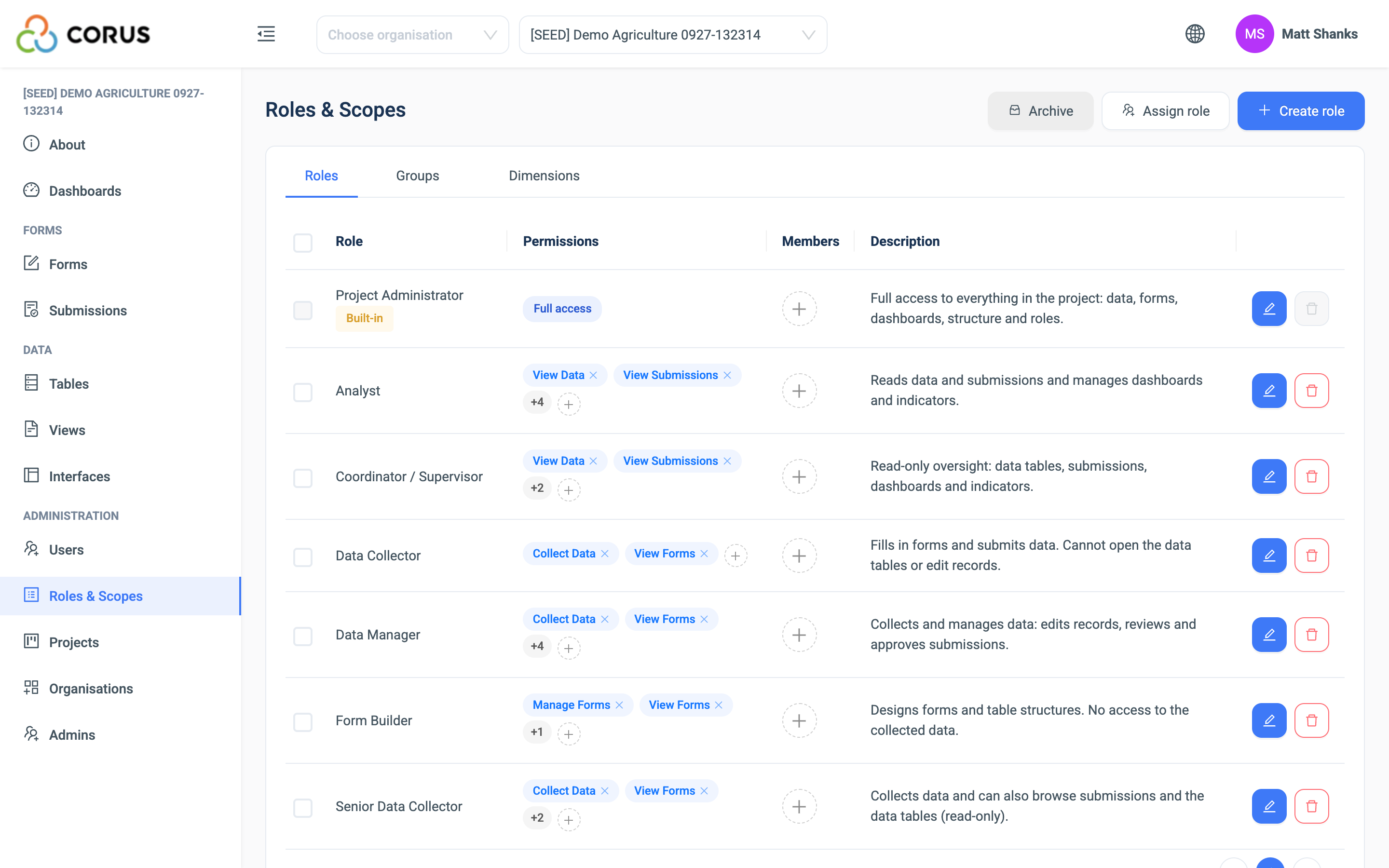Image resolution: width=1389 pixels, height=868 pixels.
Task: Delete the Analyst role
Action: 1311,391
